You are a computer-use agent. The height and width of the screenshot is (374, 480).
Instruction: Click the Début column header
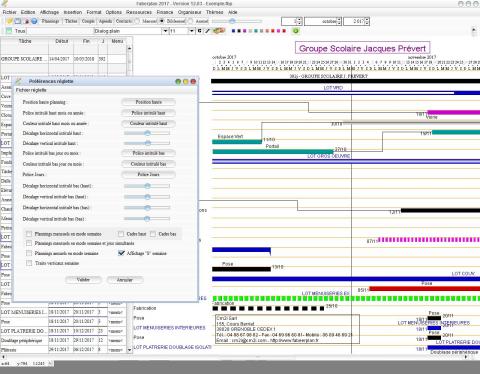(x=61, y=41)
